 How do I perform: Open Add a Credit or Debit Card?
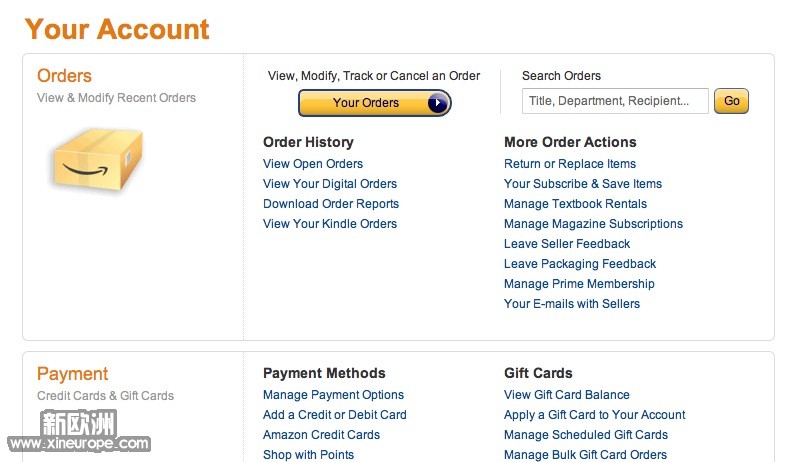[x=335, y=415]
